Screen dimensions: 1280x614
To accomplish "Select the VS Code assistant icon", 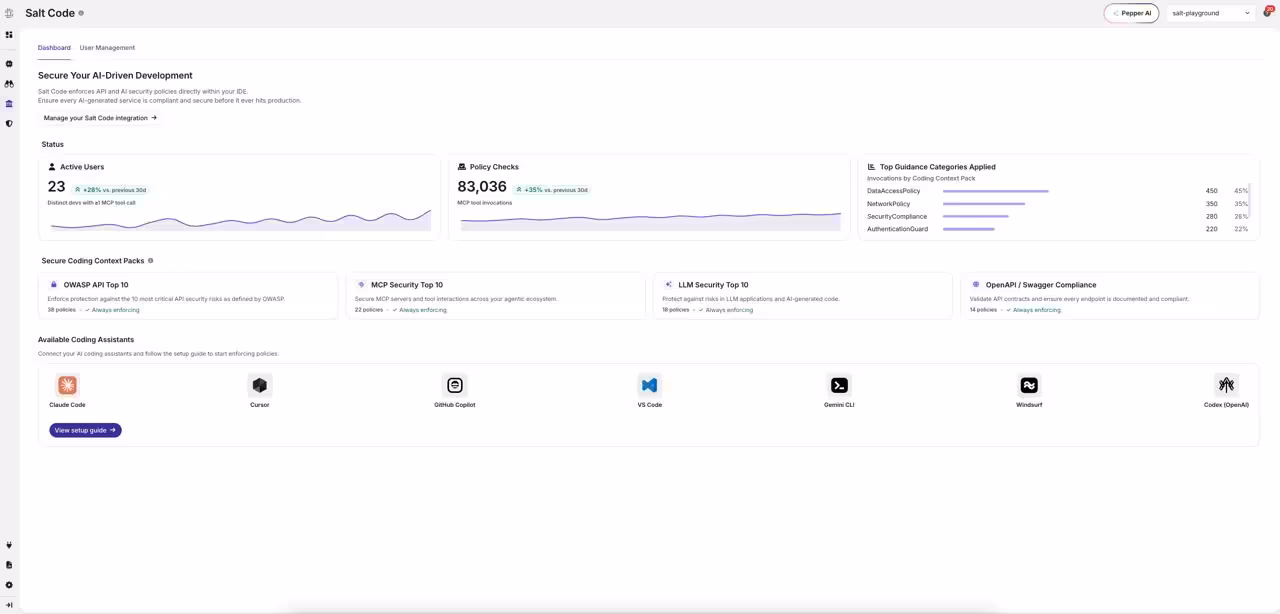I will (650, 385).
